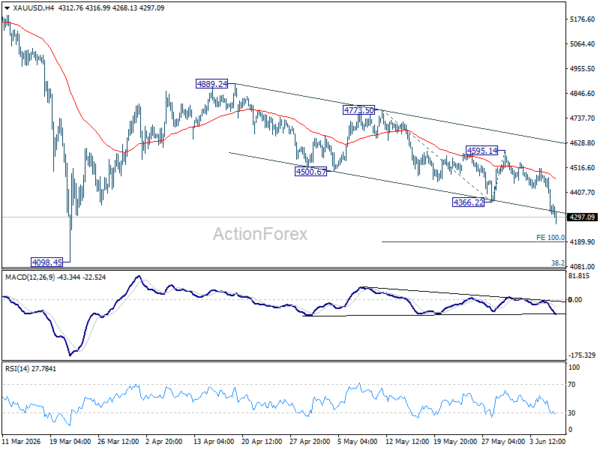The height and width of the screenshot is (450, 600).
Task: Click the 4628.80 price axis value
Action: point(582,143)
